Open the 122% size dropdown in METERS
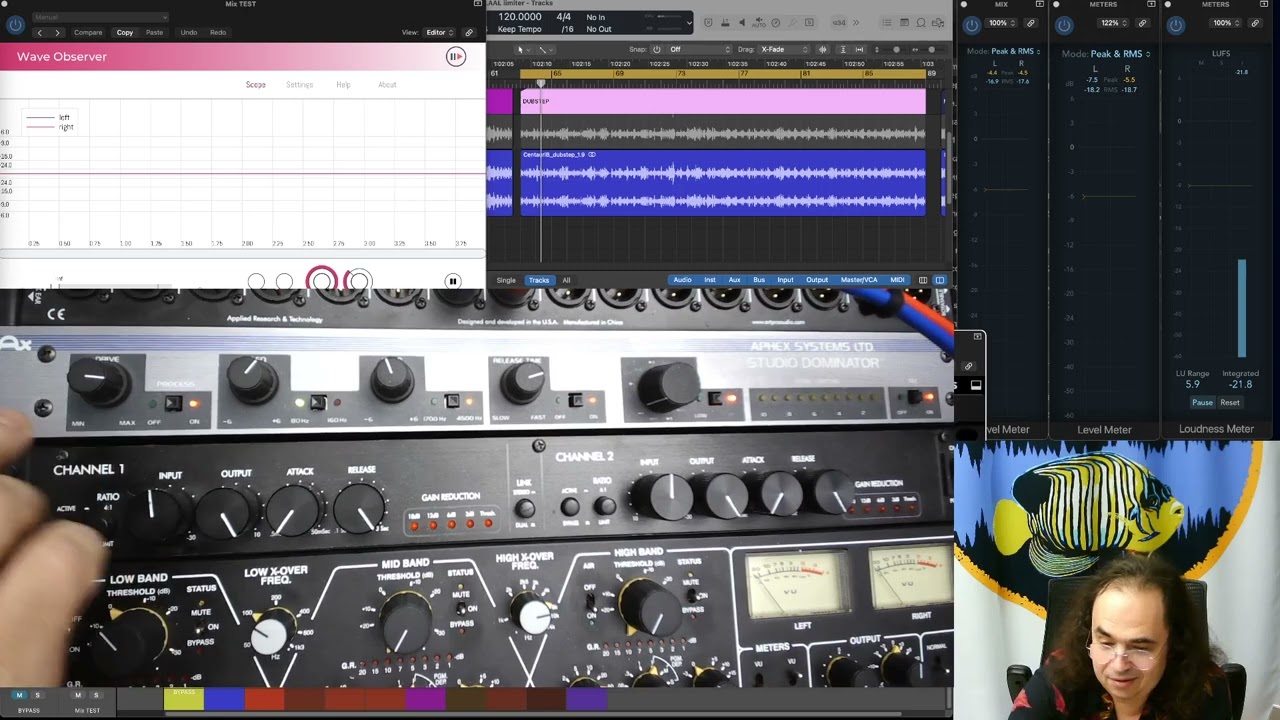Viewport: 1280px width, 720px height. (x=1112, y=23)
